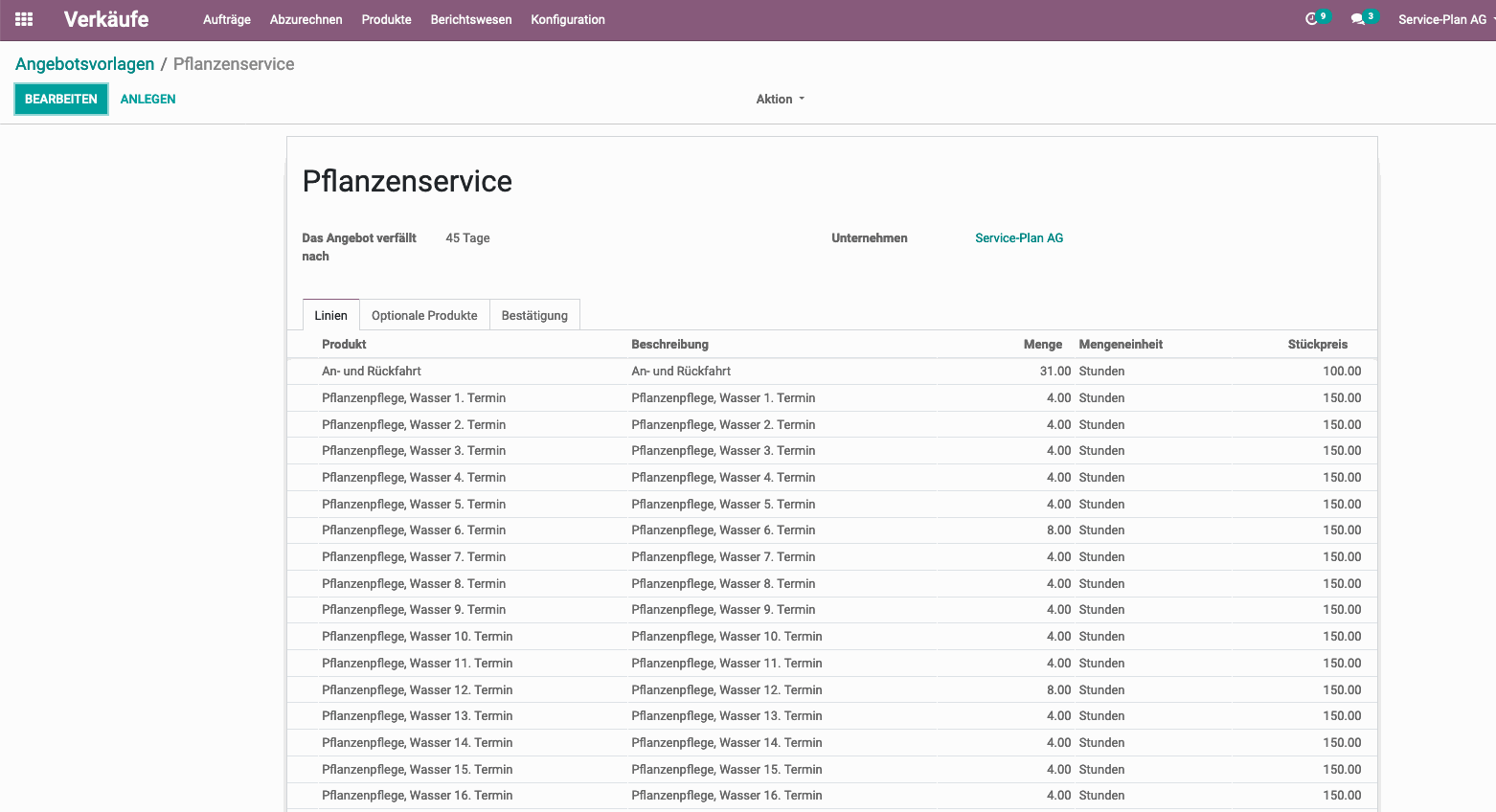The width and height of the screenshot is (1496, 812).
Task: Open the Aufträge menu
Action: (227, 19)
